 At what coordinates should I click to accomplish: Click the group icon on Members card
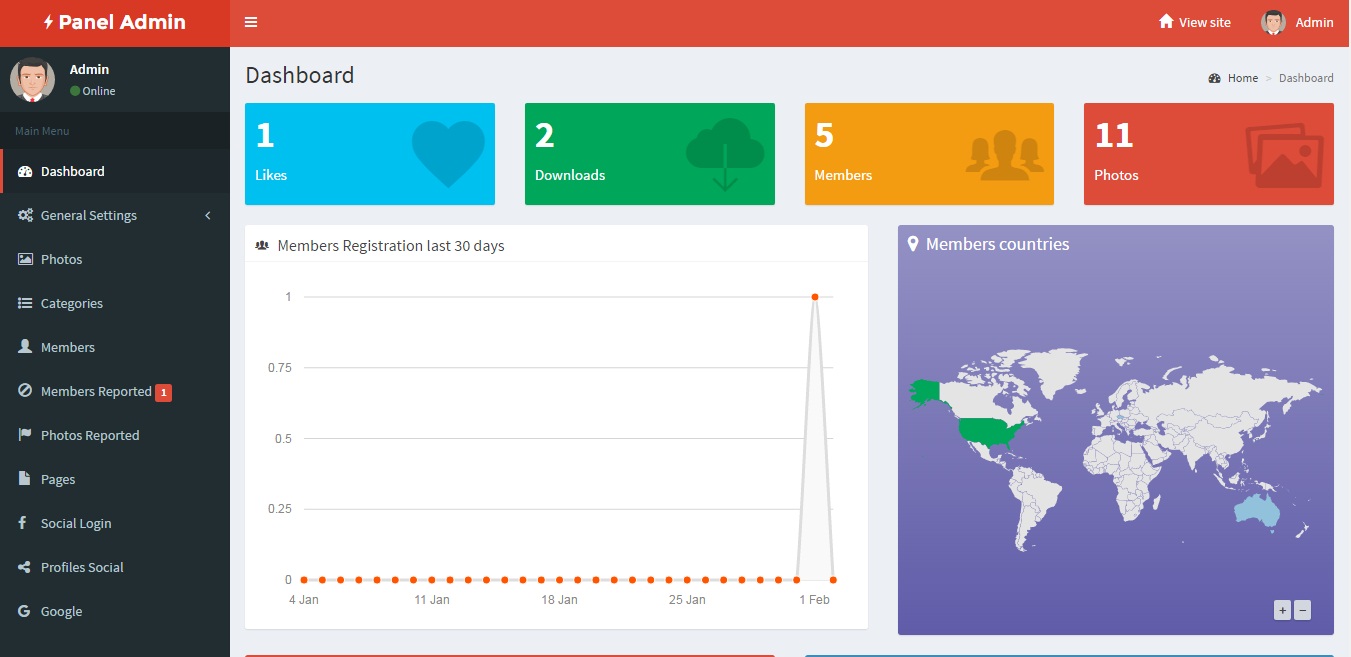coord(1004,157)
